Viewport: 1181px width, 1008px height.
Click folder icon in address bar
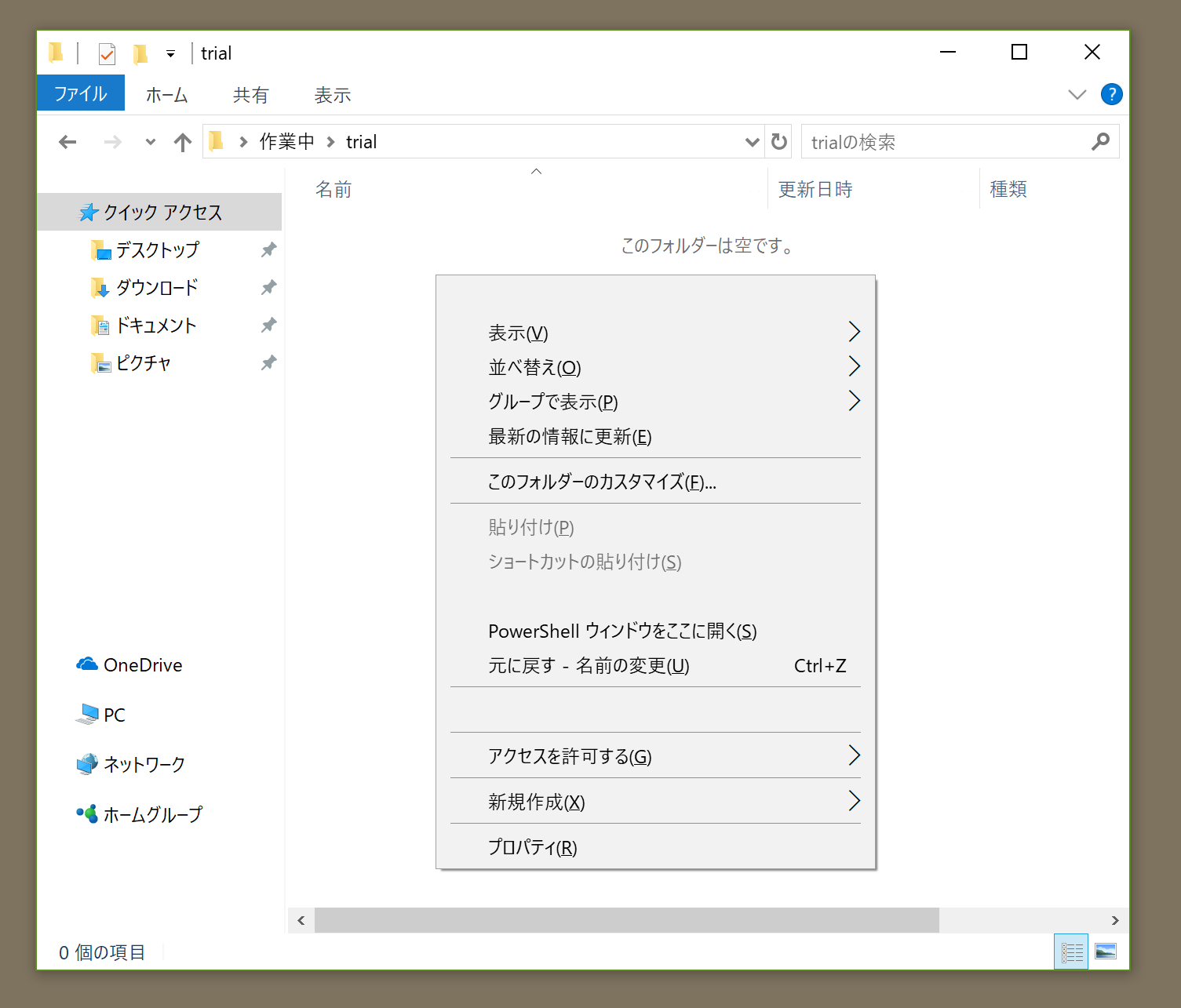[217, 141]
